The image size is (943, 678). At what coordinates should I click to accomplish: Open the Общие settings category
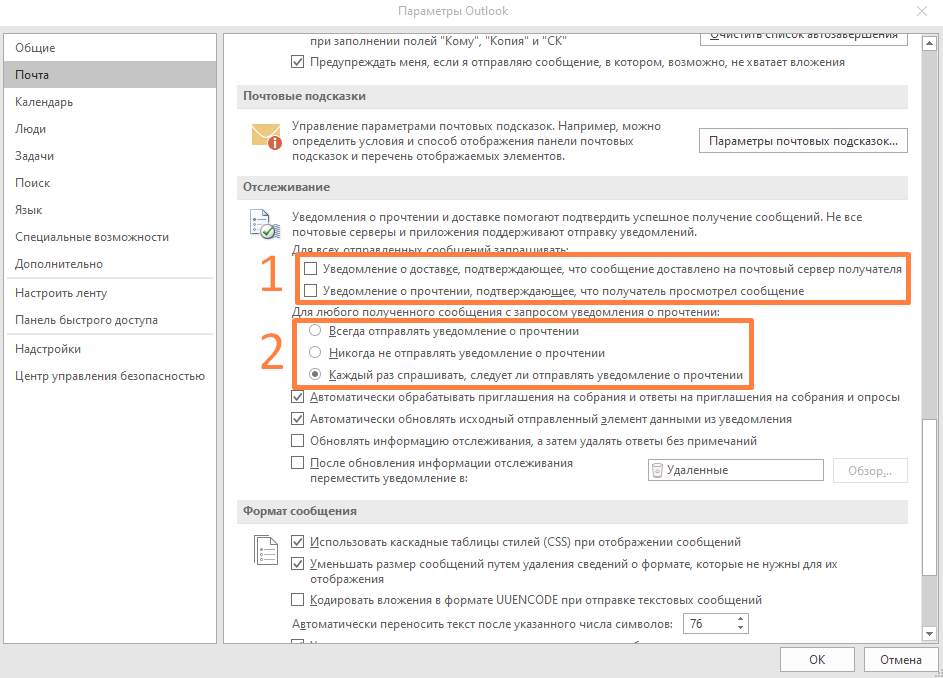click(x=110, y=48)
